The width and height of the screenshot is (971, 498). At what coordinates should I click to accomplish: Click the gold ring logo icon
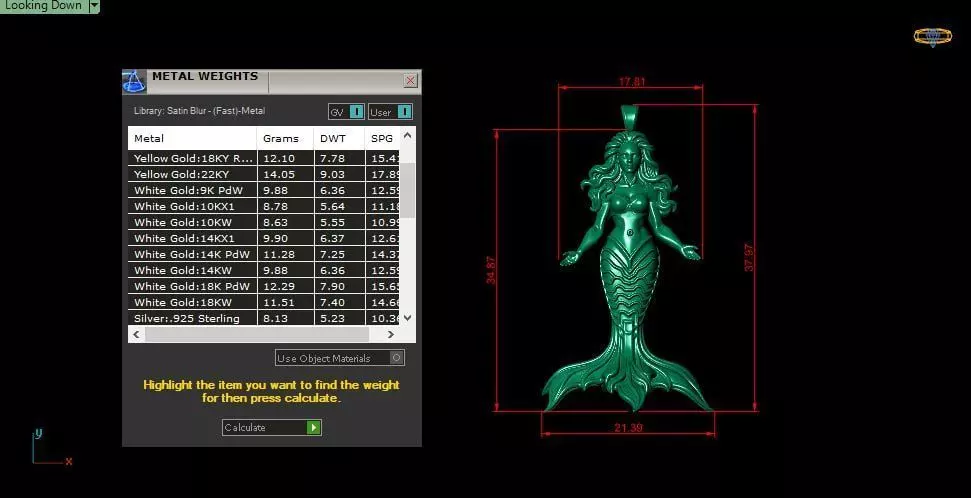[x=933, y=37]
